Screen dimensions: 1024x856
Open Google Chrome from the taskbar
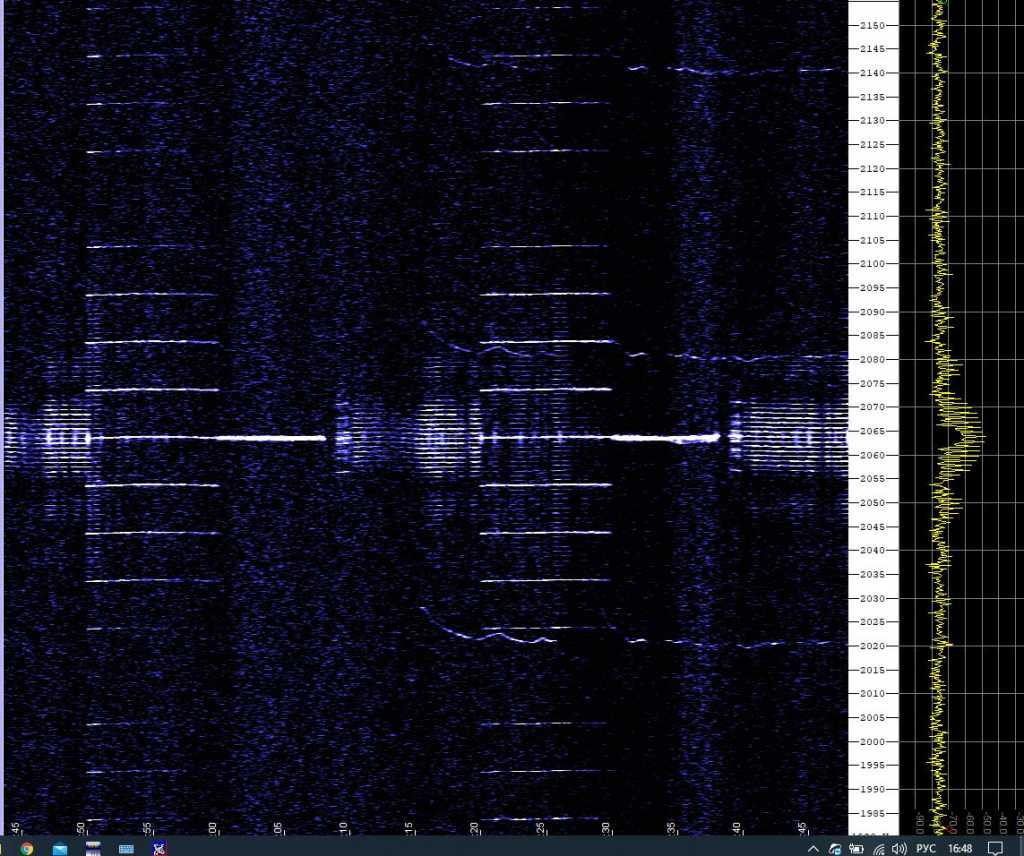(27, 848)
